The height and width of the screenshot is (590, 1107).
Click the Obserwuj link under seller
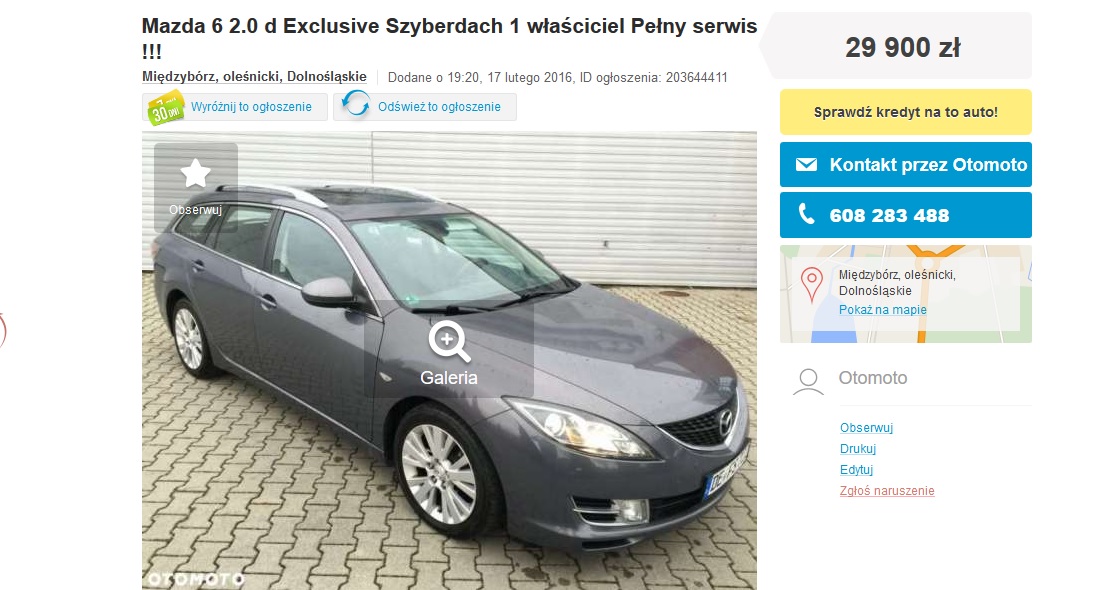(866, 428)
